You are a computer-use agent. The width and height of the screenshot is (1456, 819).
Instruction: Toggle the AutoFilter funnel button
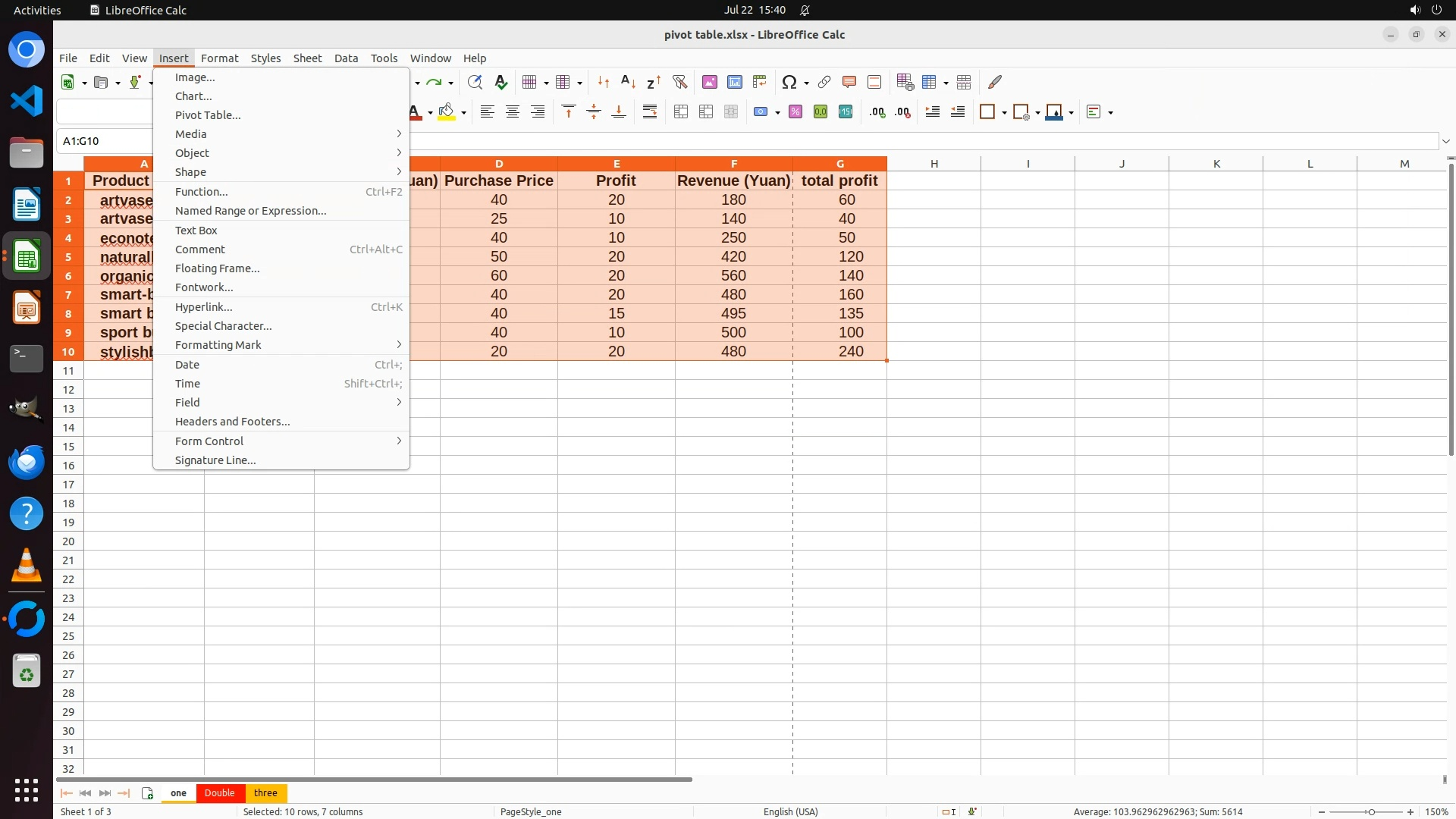pos(679,82)
